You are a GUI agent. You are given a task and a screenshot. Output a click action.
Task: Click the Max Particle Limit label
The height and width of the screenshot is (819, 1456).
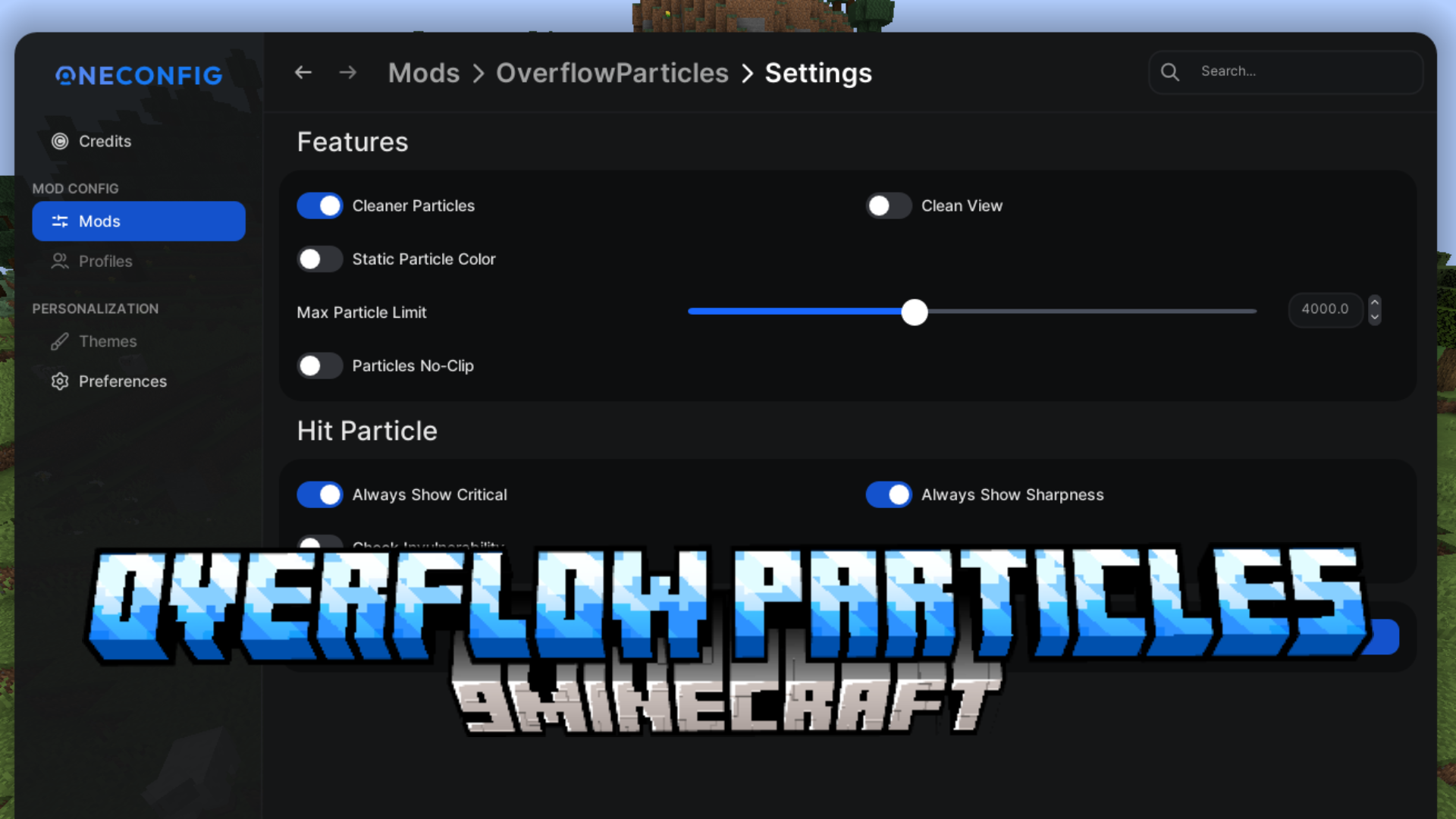pos(362,312)
